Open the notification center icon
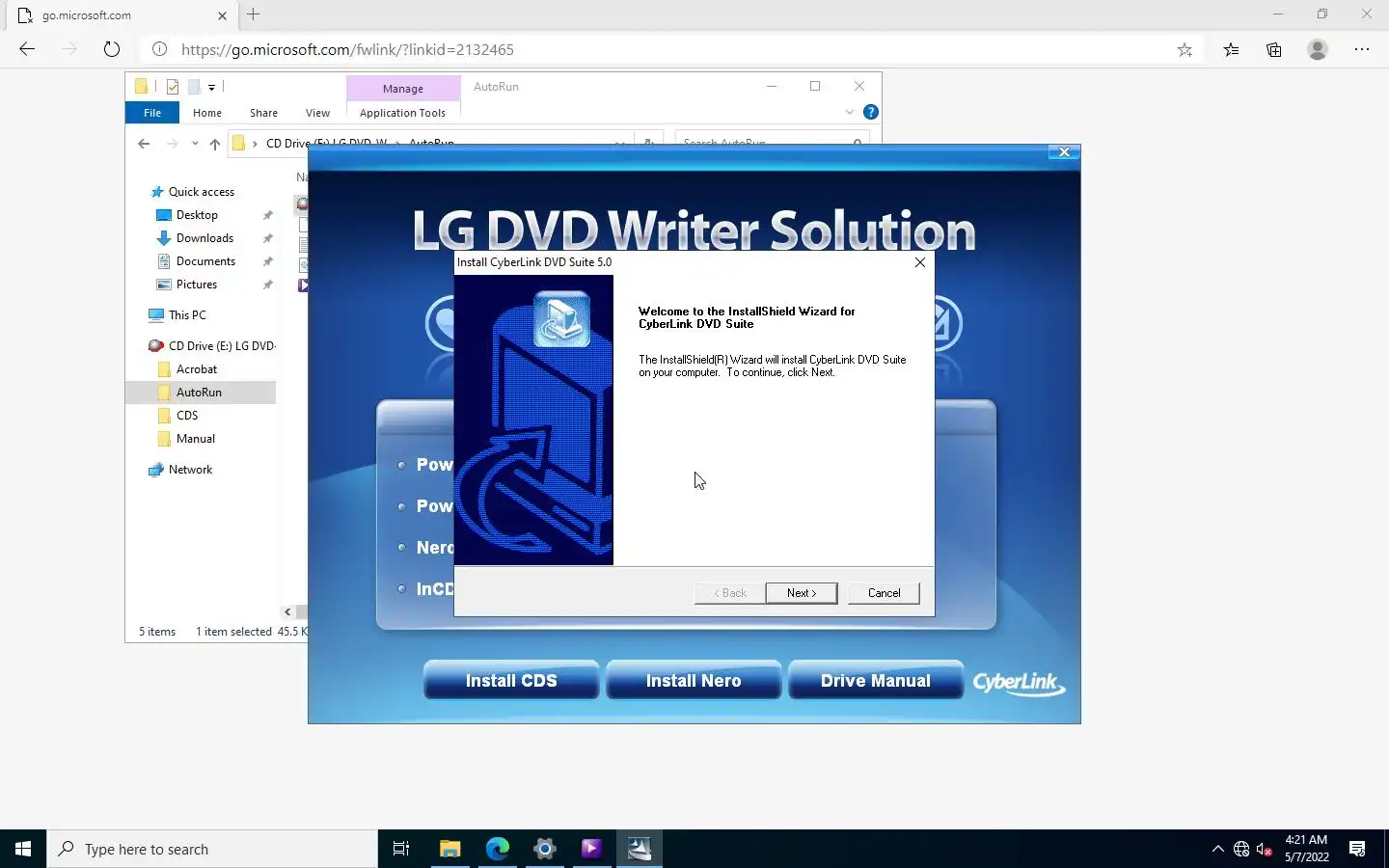Image resolution: width=1389 pixels, height=868 pixels. click(x=1357, y=849)
